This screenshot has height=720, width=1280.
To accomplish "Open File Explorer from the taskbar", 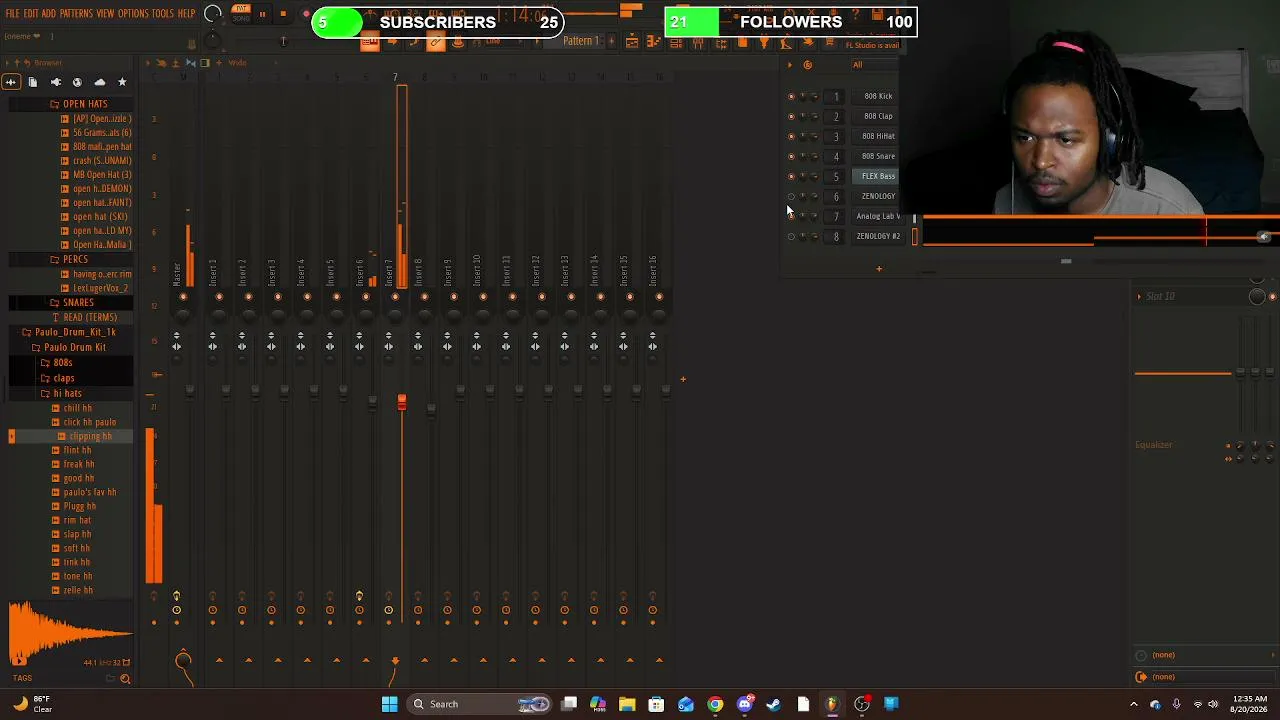I will tap(627, 704).
